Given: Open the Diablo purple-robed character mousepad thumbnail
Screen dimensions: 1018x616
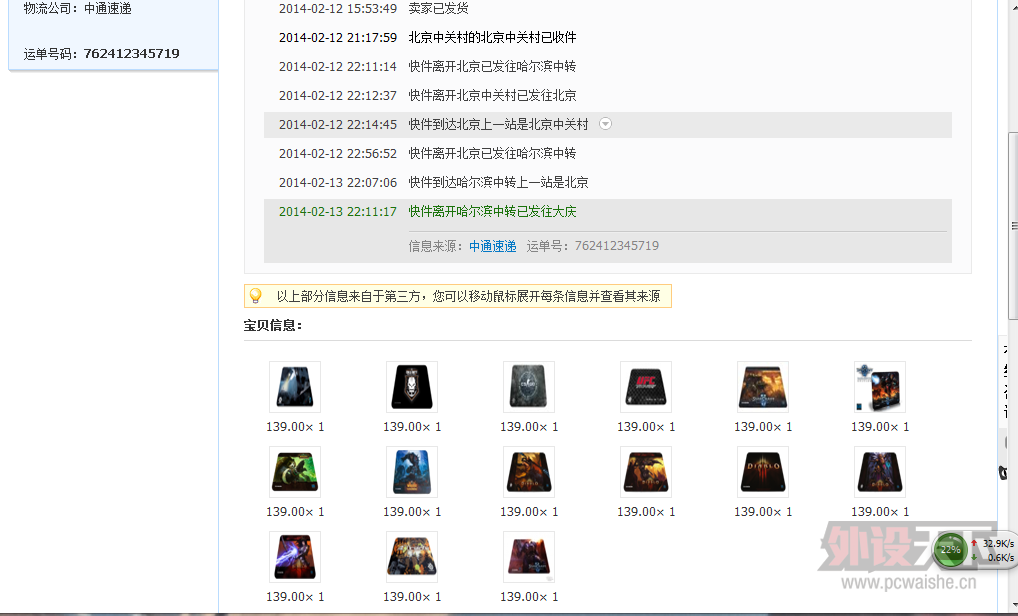Looking at the screenshot, I should [880, 472].
